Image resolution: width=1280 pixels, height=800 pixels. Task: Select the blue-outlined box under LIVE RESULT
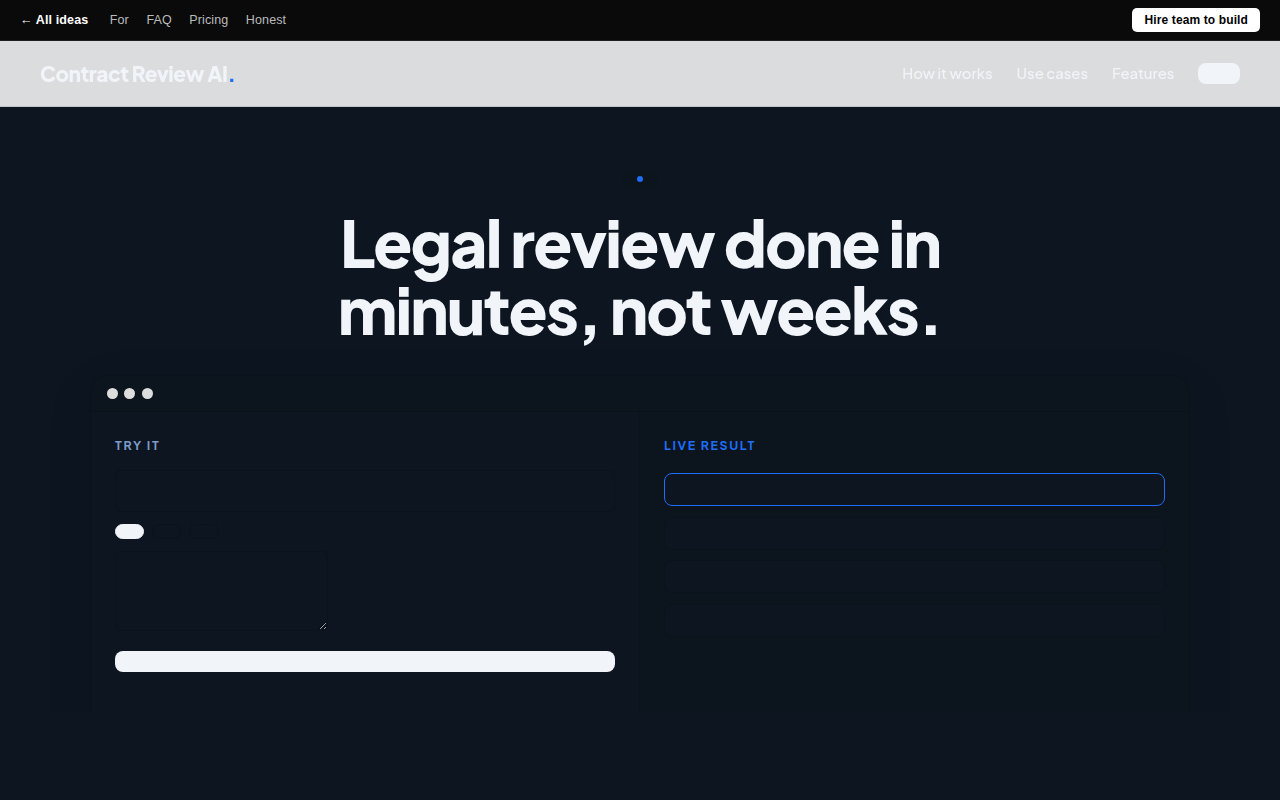tap(914, 489)
